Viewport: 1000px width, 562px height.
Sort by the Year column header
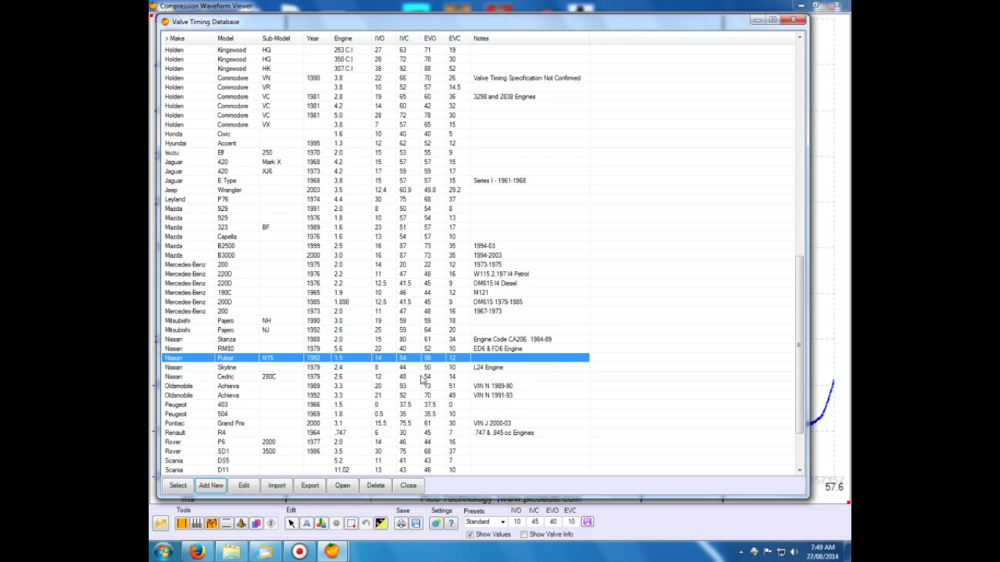click(318, 38)
